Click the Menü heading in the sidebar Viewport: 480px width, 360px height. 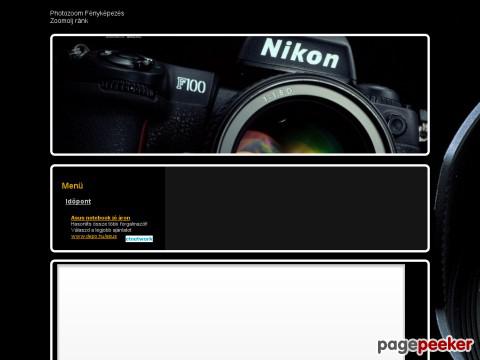click(x=72, y=186)
